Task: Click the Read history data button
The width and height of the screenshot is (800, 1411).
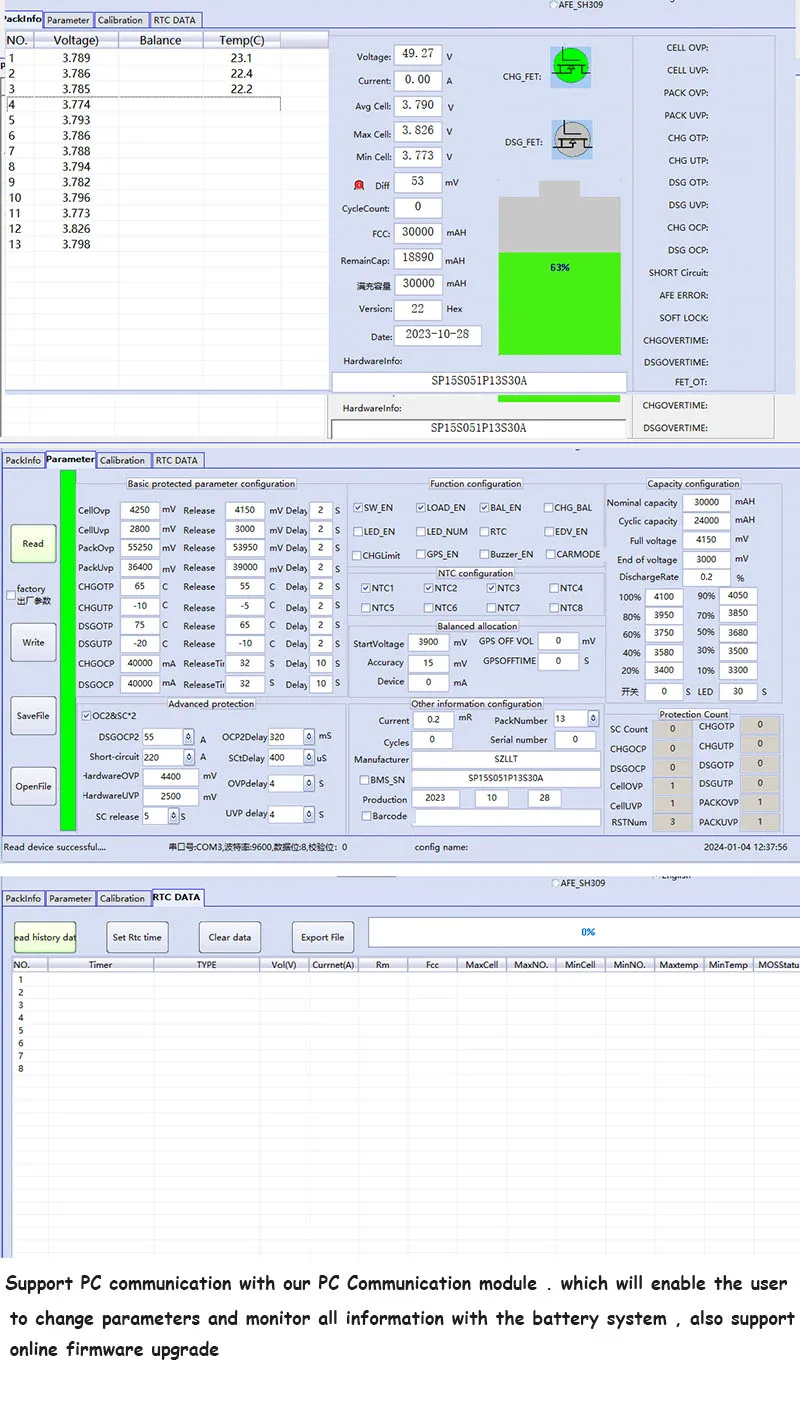Action: point(44,937)
